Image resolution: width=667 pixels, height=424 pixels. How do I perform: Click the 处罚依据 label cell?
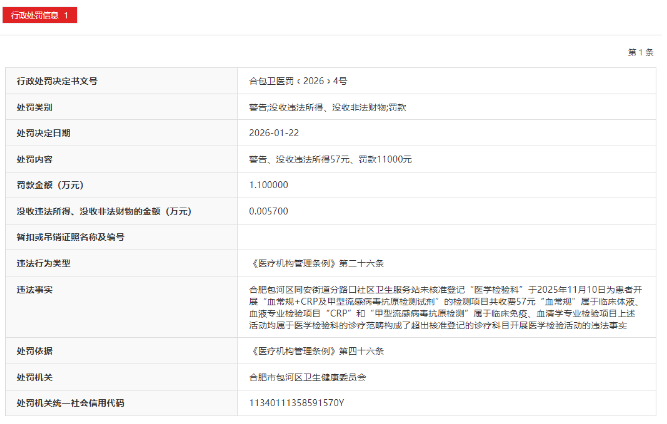(34, 351)
